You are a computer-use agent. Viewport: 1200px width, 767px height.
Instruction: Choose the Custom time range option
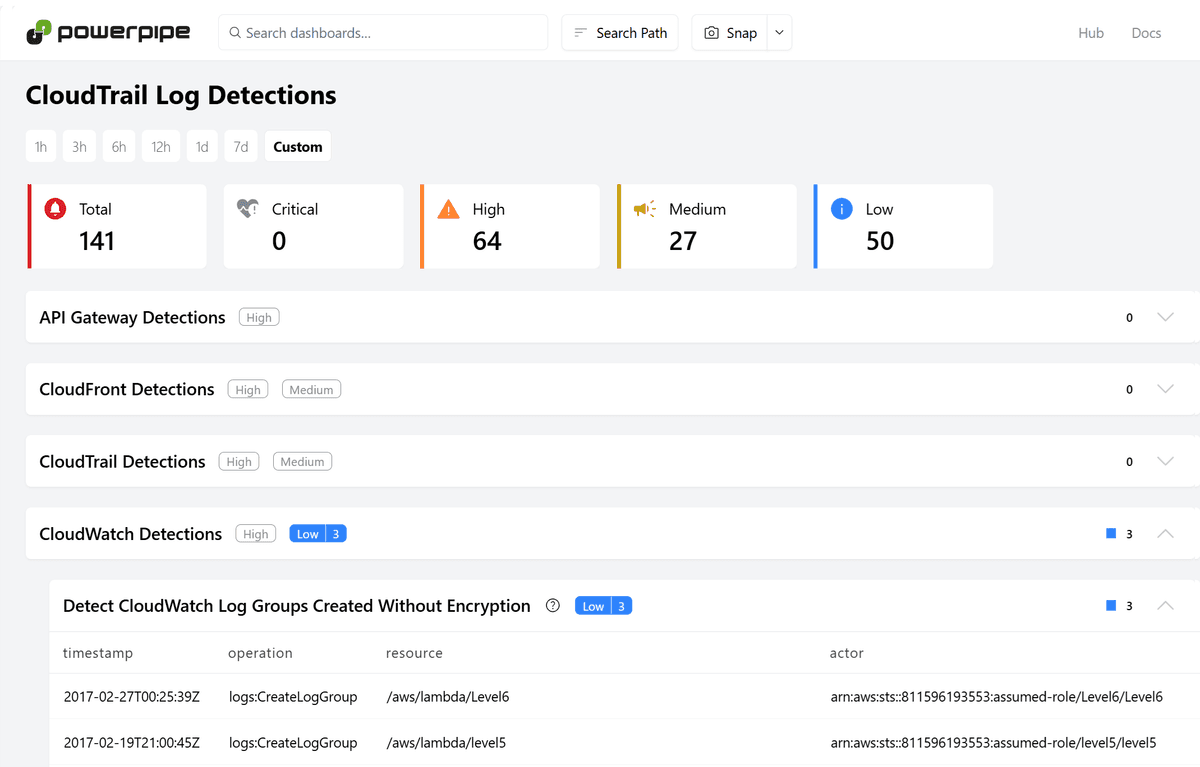[298, 147]
